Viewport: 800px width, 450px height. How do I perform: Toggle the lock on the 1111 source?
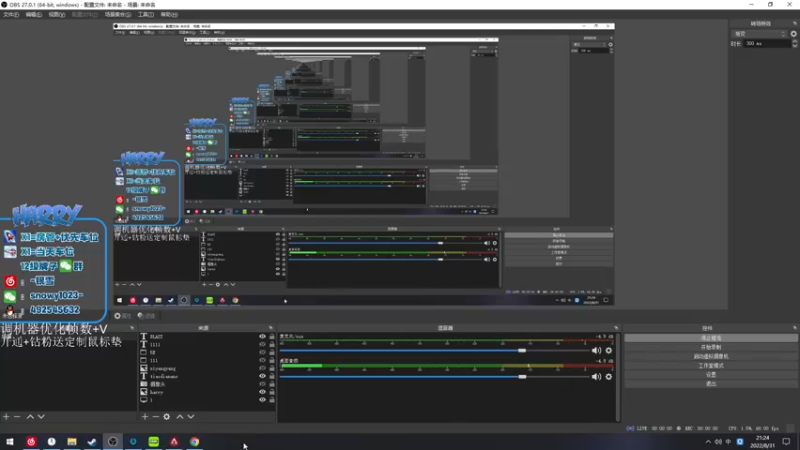(x=271, y=345)
